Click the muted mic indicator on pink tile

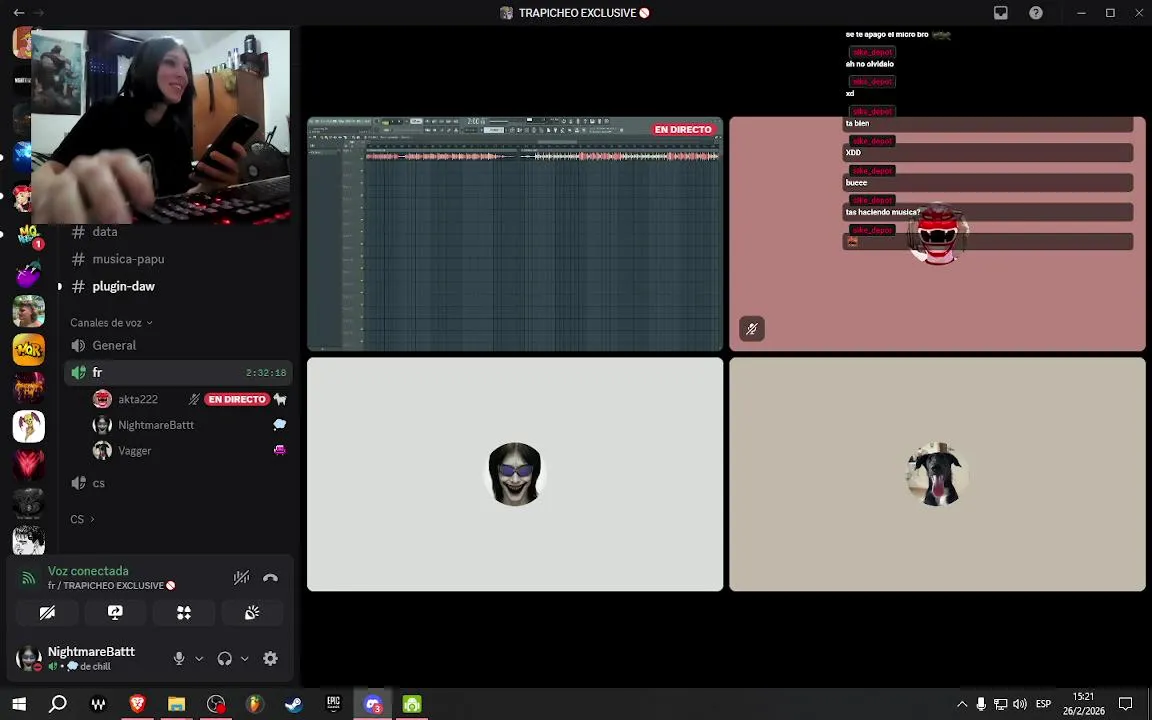(x=752, y=328)
